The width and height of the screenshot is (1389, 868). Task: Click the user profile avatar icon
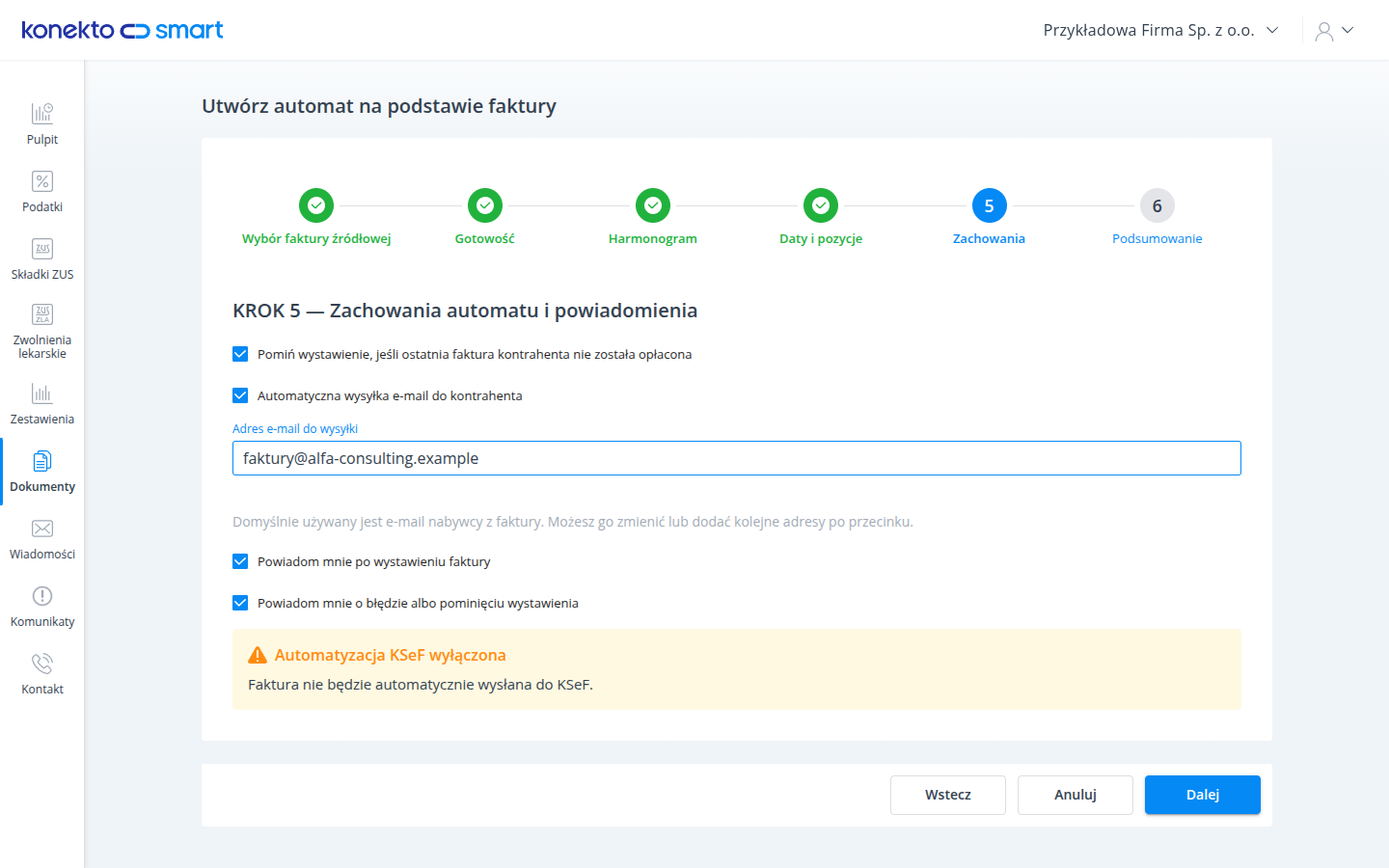click(1324, 31)
